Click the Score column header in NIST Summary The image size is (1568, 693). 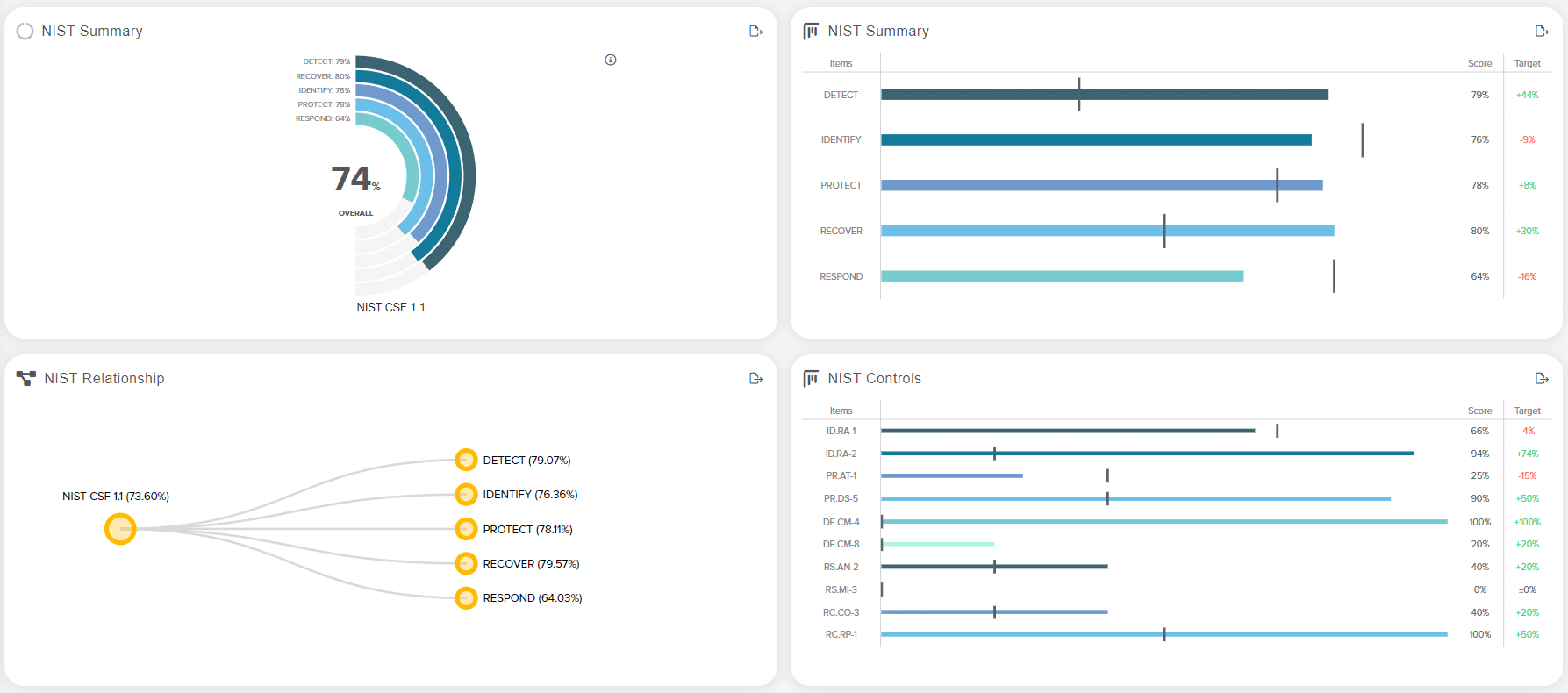1479,63
